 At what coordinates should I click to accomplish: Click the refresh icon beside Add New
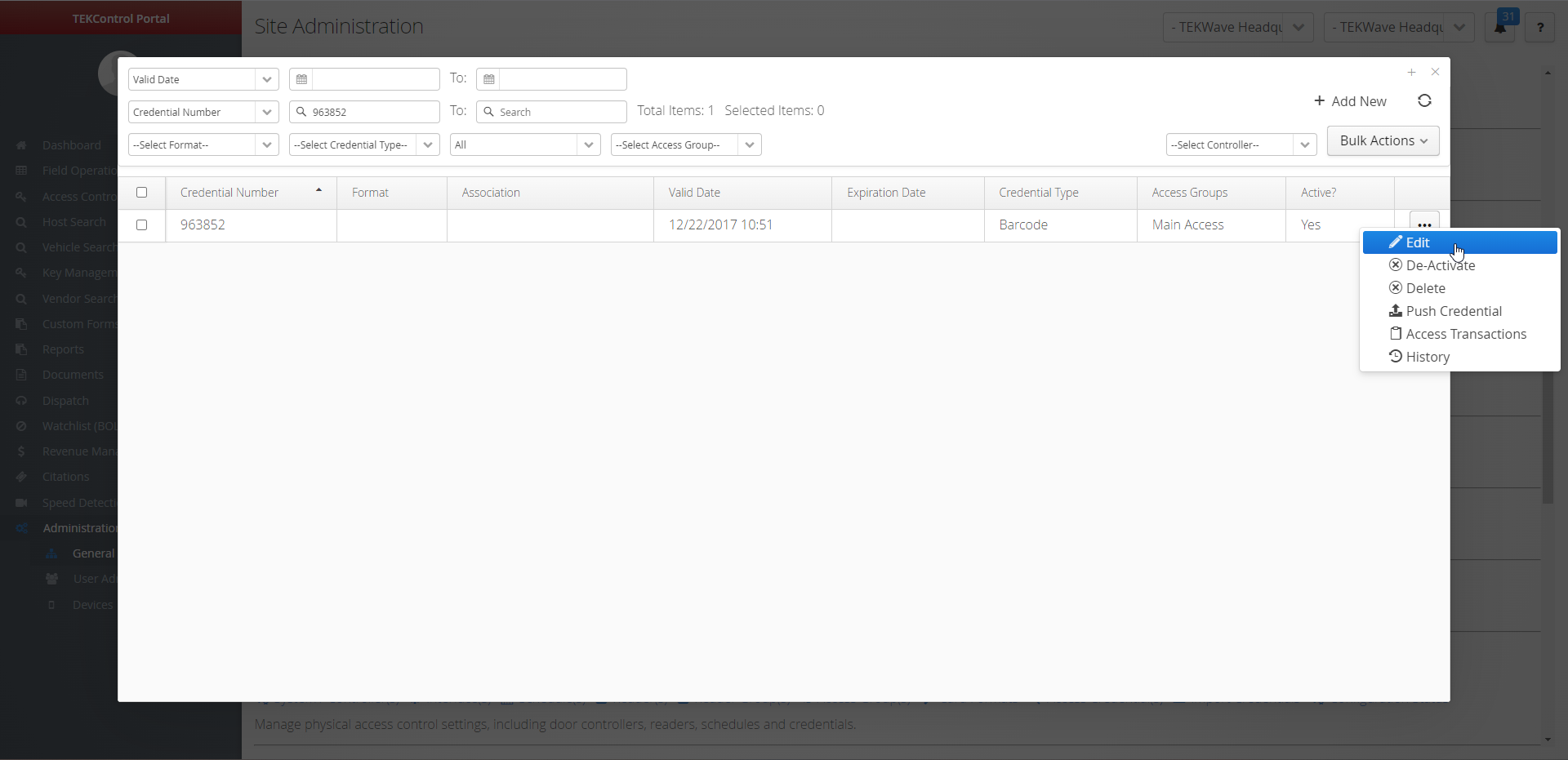tap(1424, 100)
